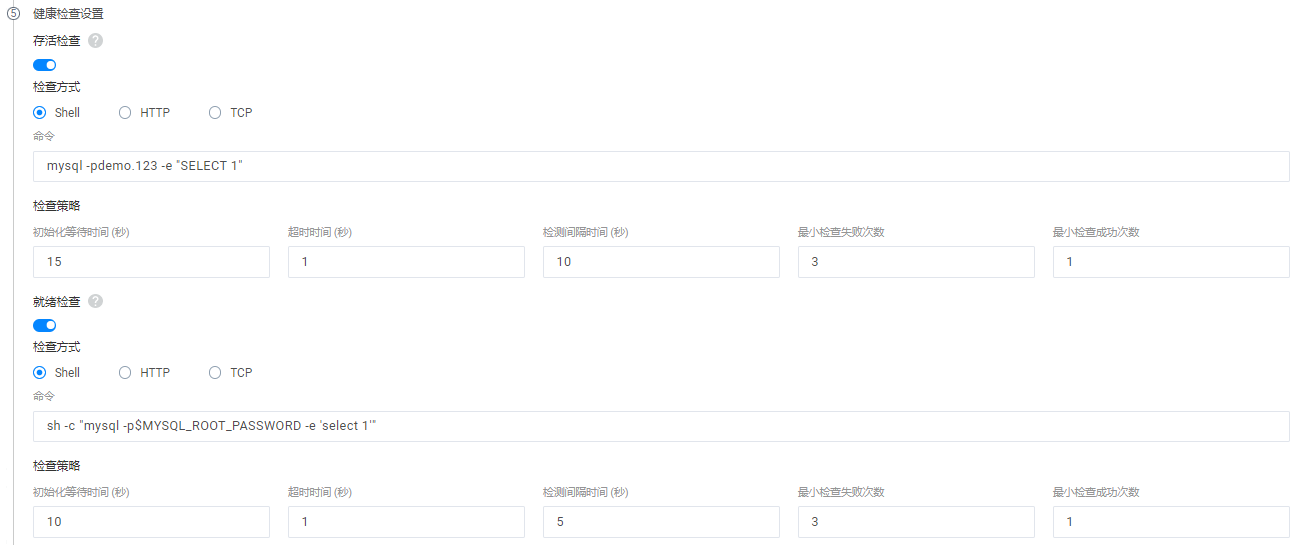Focus liveness 最小检查失败次数 field
Image resolution: width=1296 pixels, height=545 pixels.
916,262
